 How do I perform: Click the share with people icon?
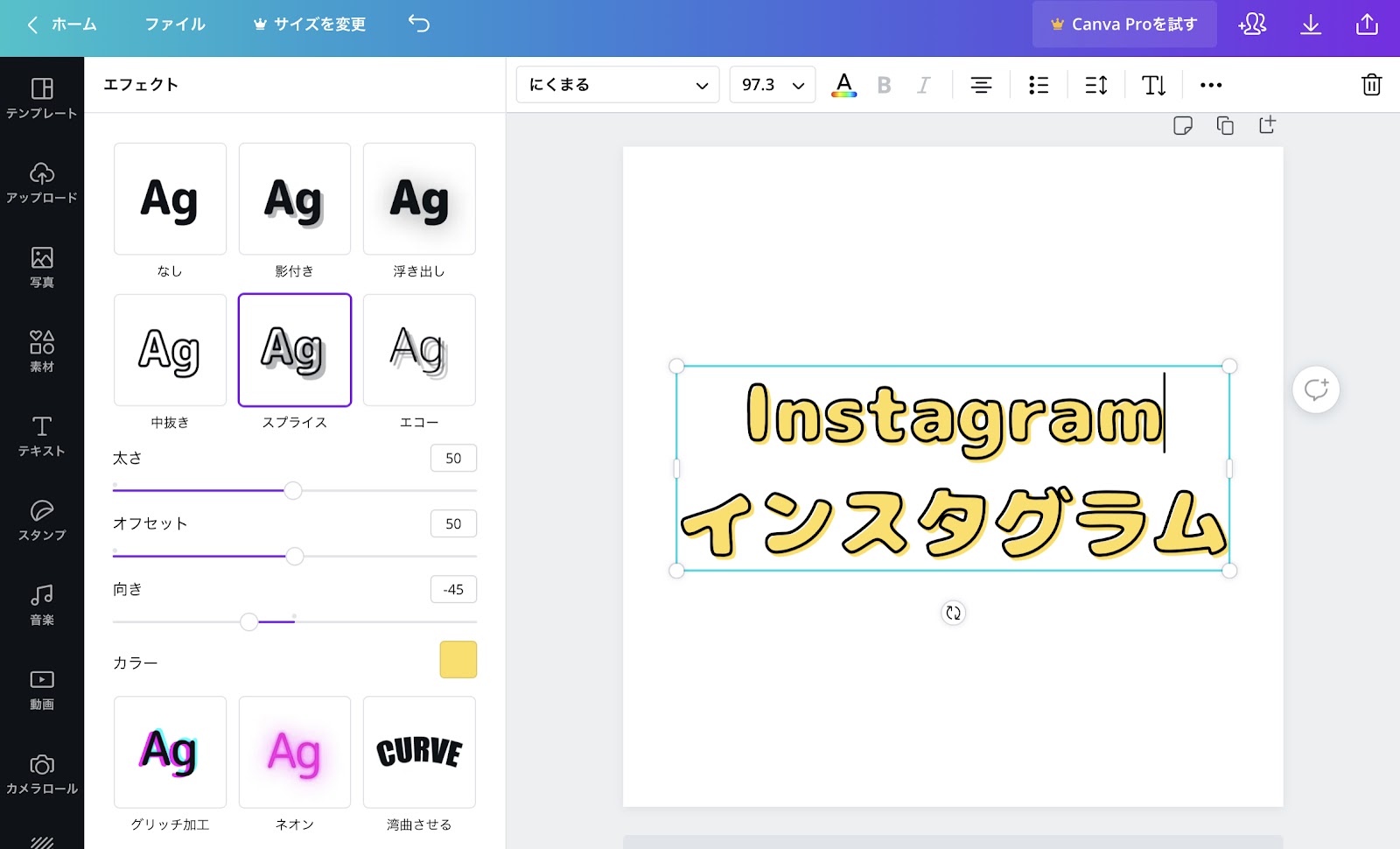tap(1252, 24)
